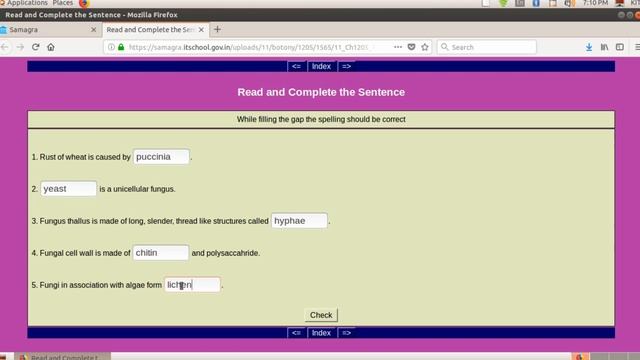This screenshot has width=640, height=360.
Task: Open the Places menu
Action: click(62, 3)
